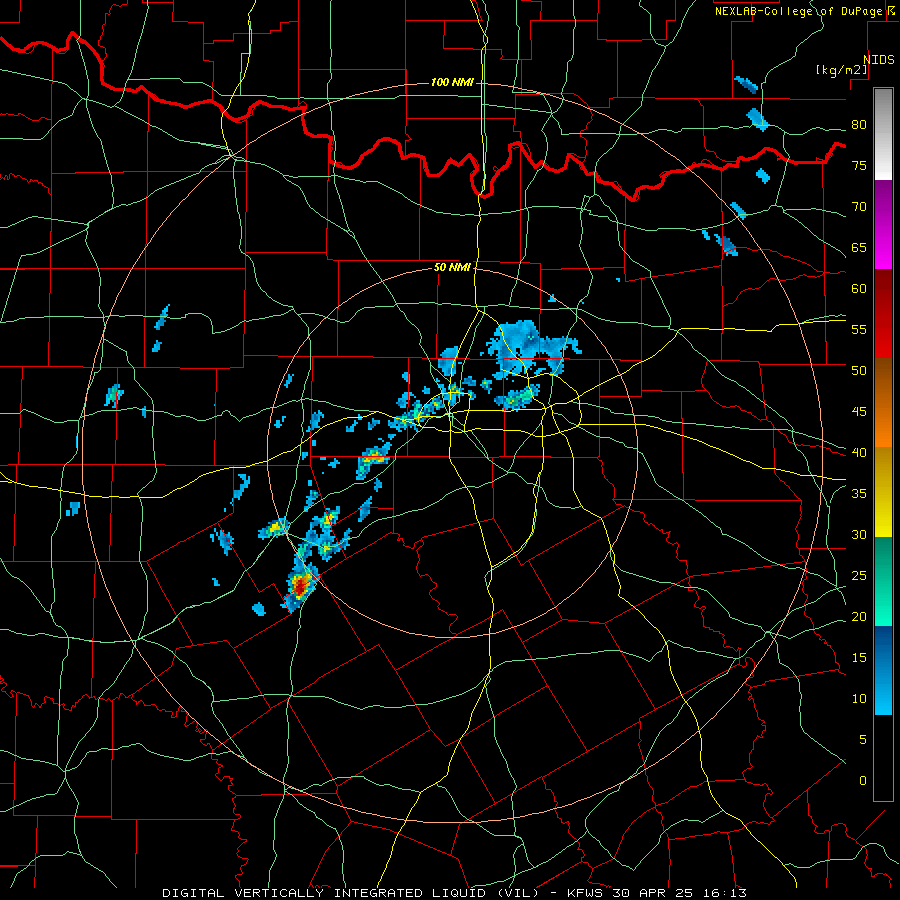This screenshot has height=900, width=900.
Task: Click the 70 value on the VIL scale
Action: point(859,207)
